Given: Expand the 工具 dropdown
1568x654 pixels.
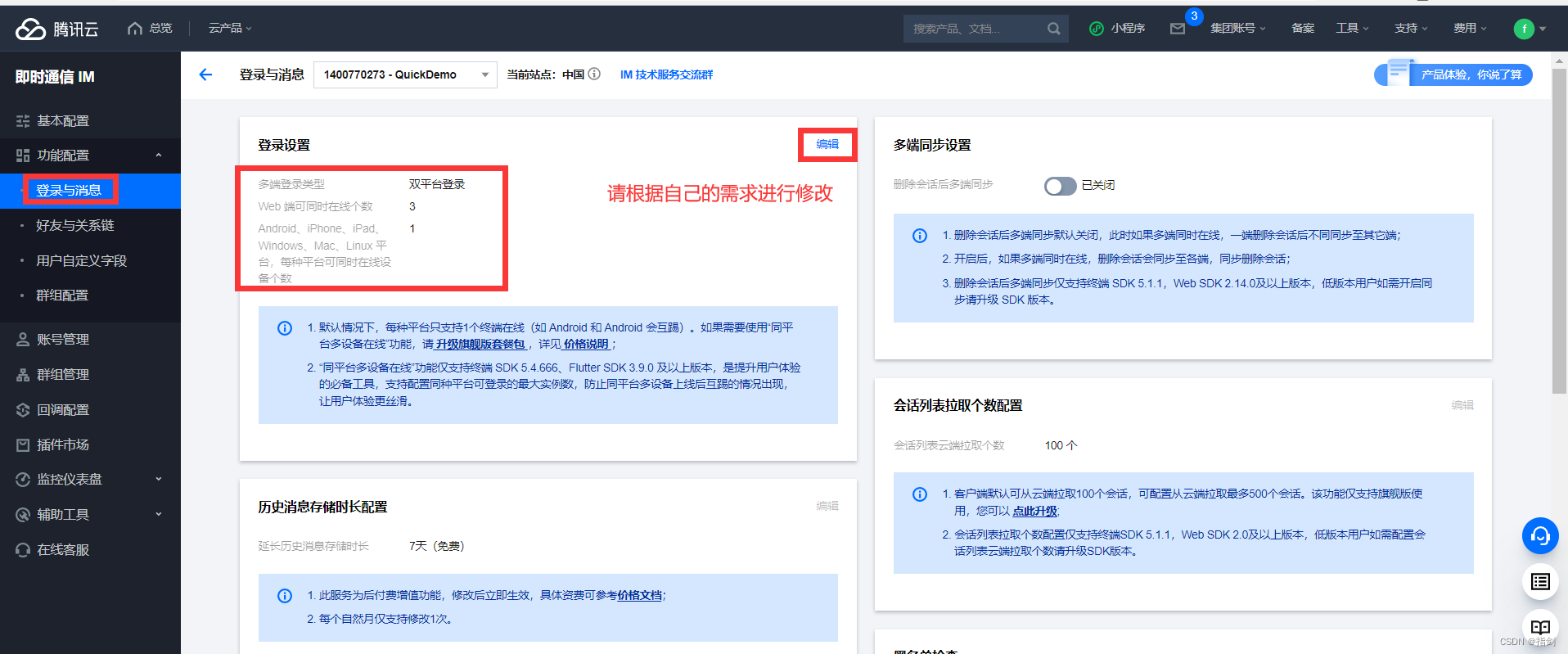Looking at the screenshot, I should pyautogui.click(x=1352, y=29).
